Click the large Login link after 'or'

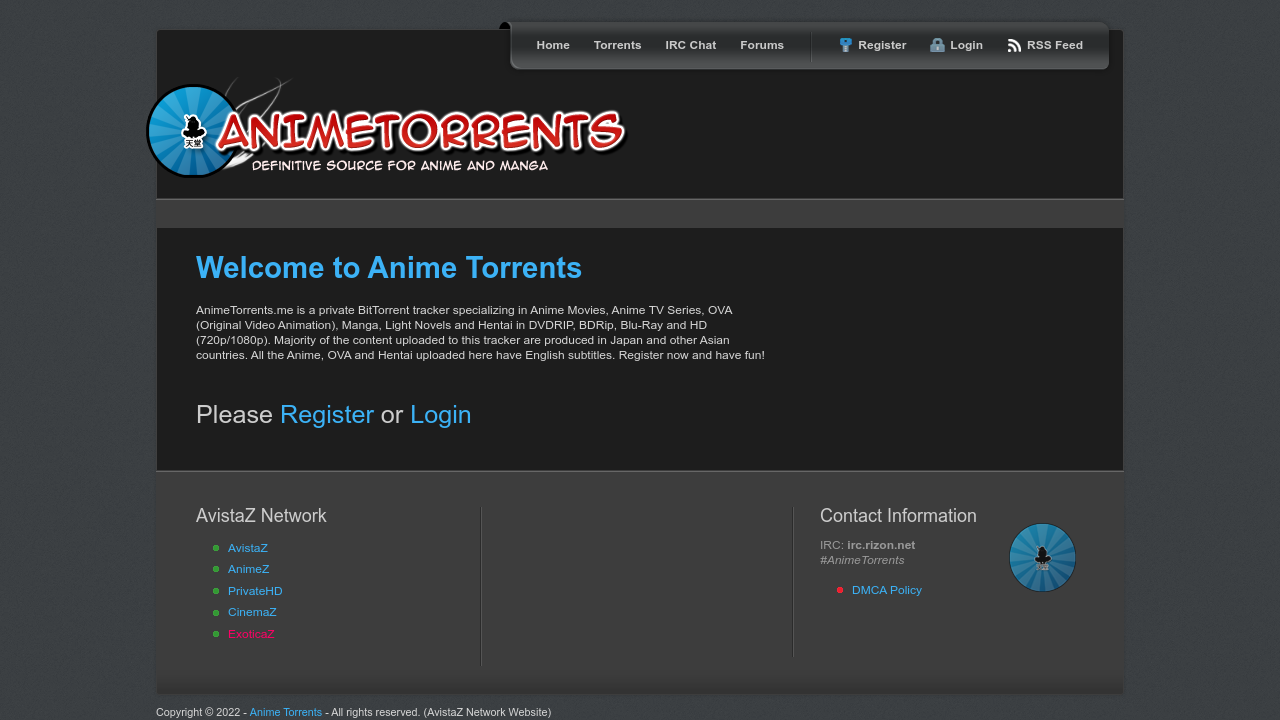coord(440,414)
